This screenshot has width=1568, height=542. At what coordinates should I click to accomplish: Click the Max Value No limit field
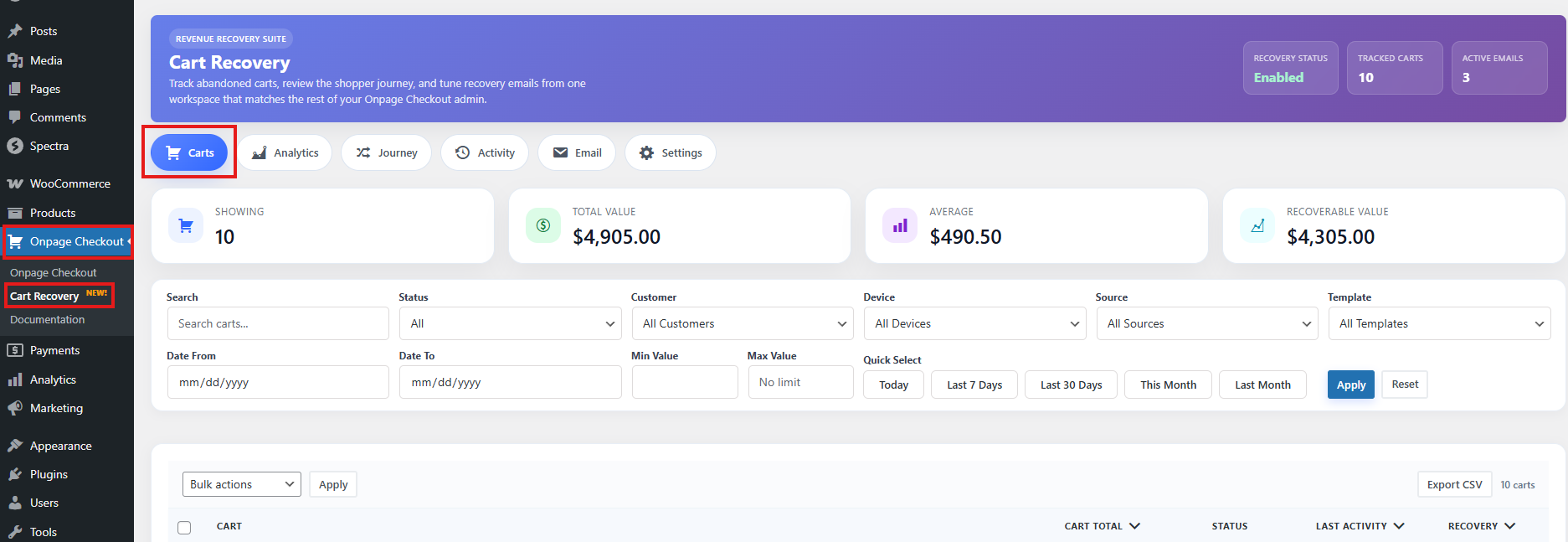pos(801,382)
